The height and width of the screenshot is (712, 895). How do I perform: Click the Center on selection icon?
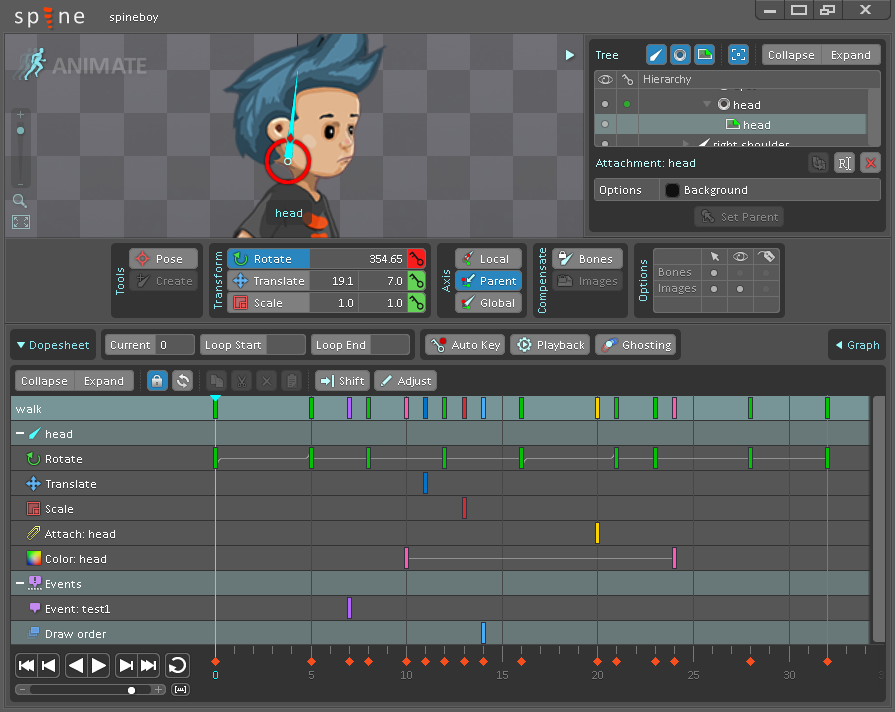tap(738, 55)
